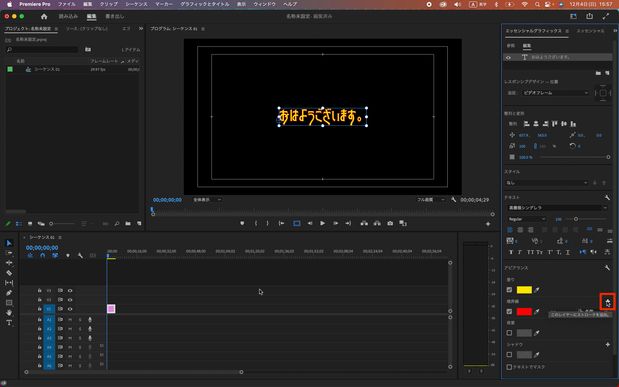Open the Style dropdown showing なし
Image resolution: width=619 pixels, height=387 pixels.
coord(546,183)
